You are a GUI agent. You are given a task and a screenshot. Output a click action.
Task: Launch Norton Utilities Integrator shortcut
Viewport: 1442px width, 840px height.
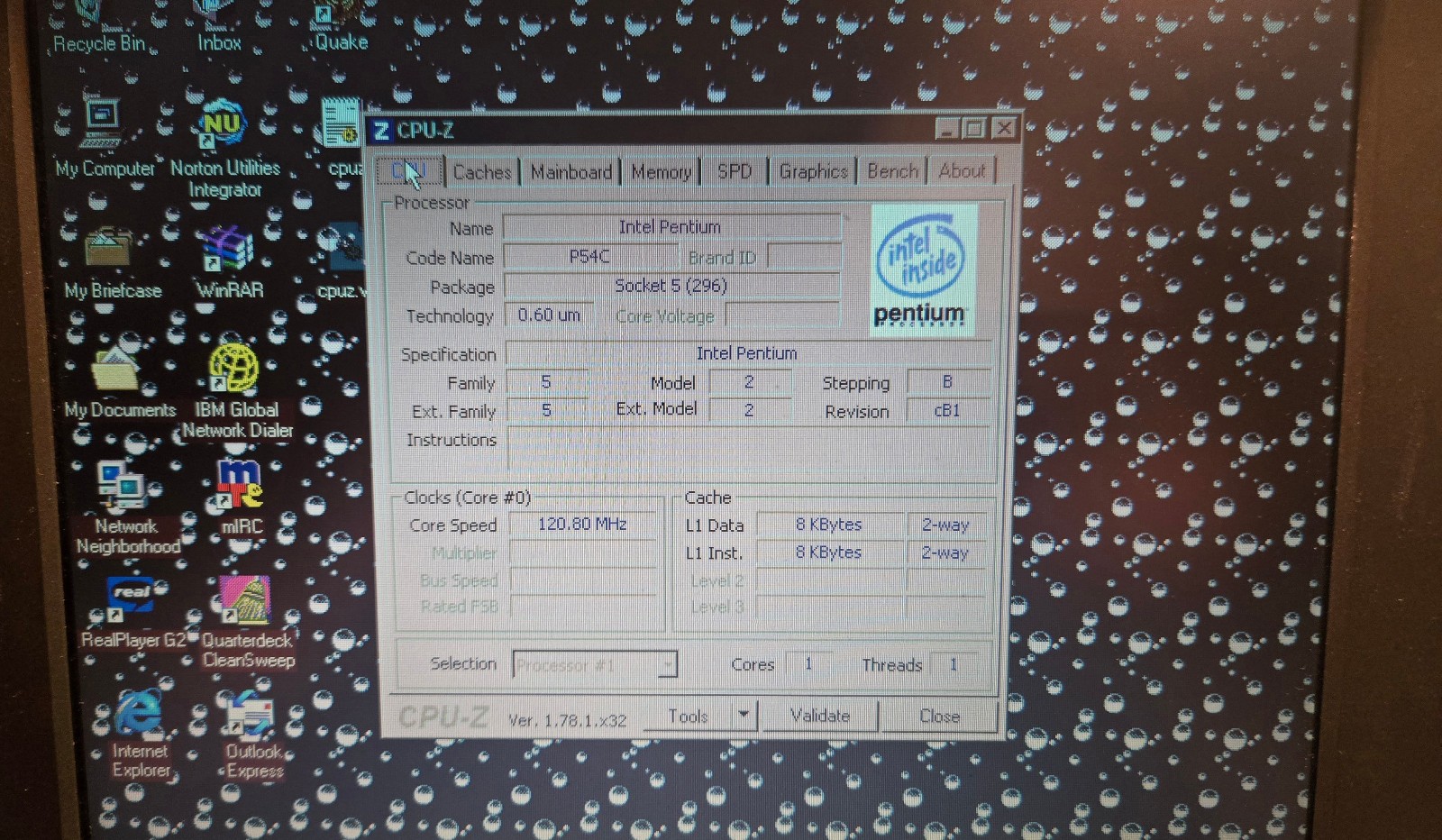(x=225, y=149)
